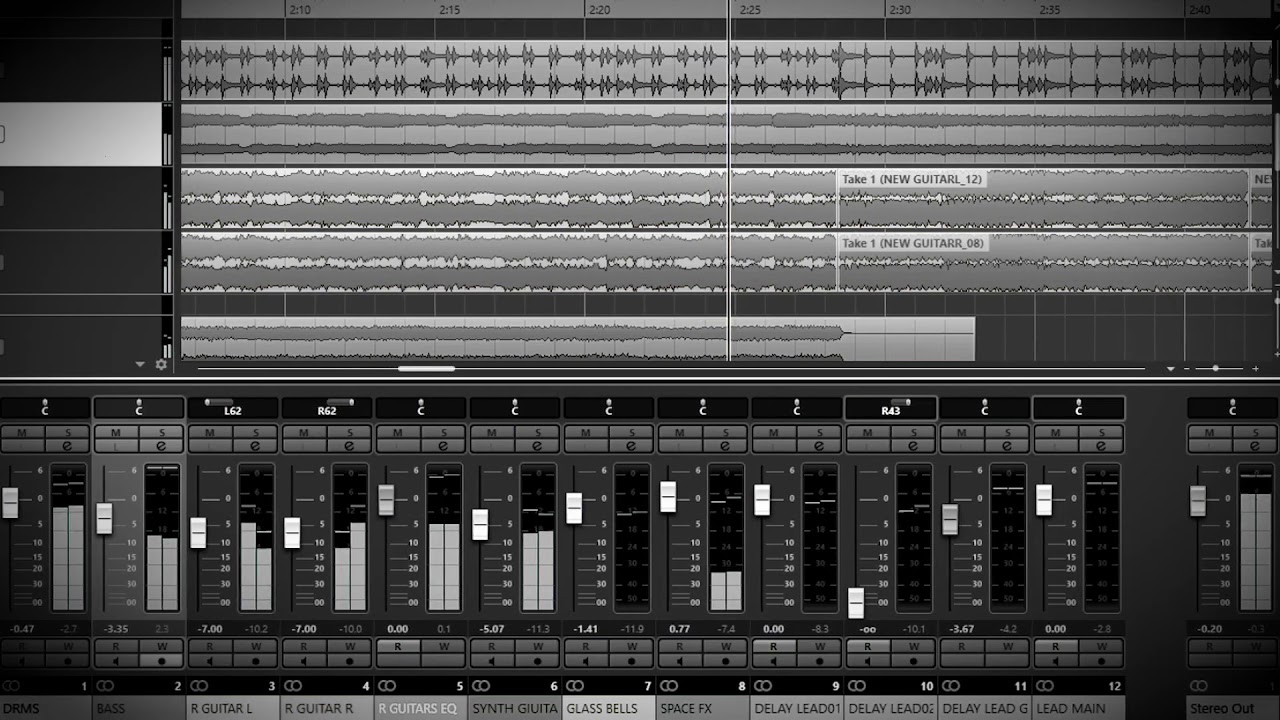Select the GLASS BELLS channel name
Viewport: 1280px width, 720px height.
[x=609, y=708]
